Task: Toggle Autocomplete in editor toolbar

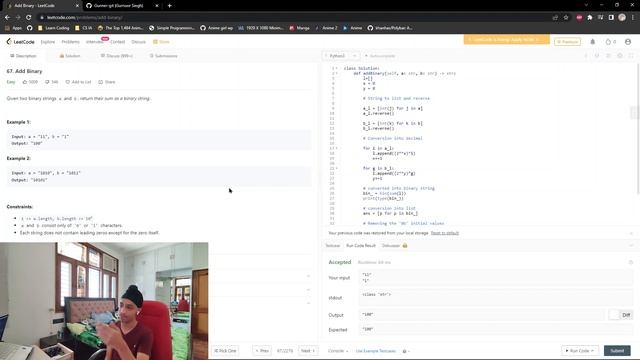Action: (380, 56)
